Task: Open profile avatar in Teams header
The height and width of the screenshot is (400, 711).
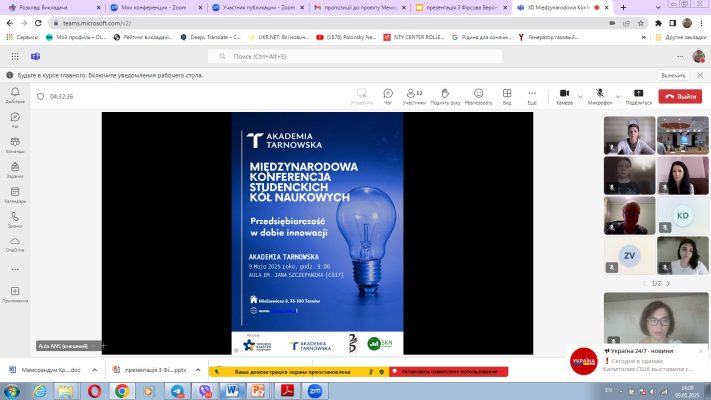Action: coord(699,56)
